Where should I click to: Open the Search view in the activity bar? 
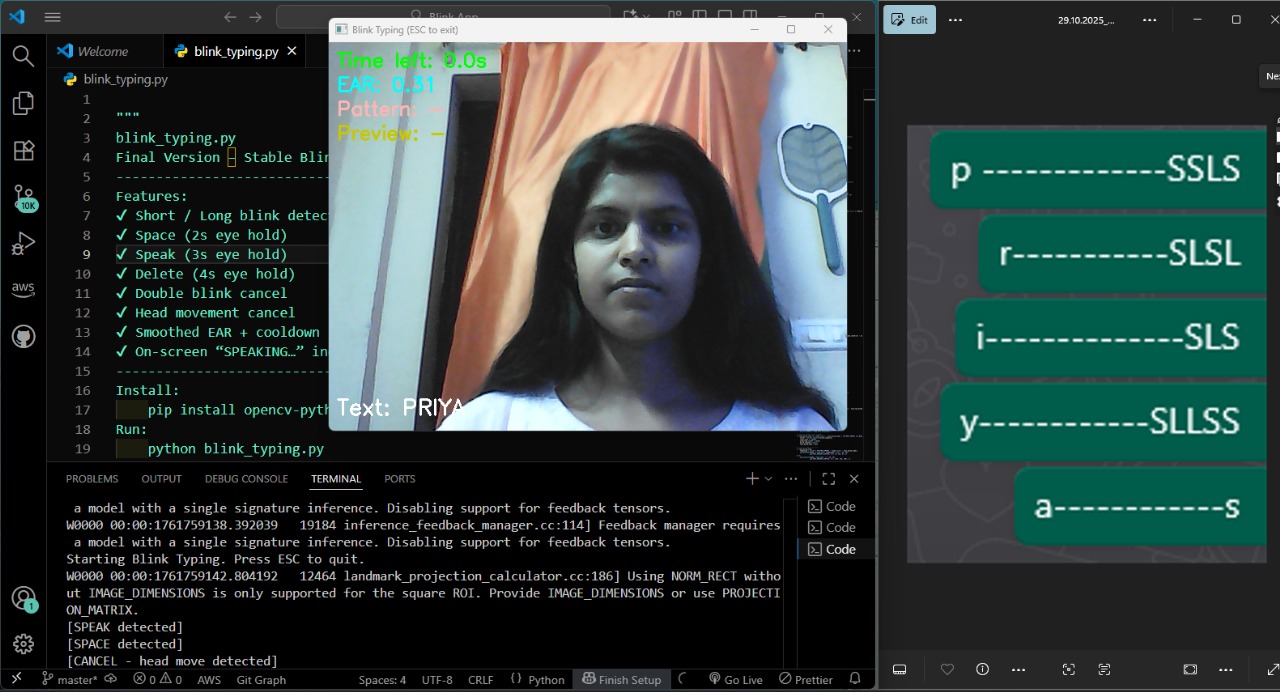23,56
